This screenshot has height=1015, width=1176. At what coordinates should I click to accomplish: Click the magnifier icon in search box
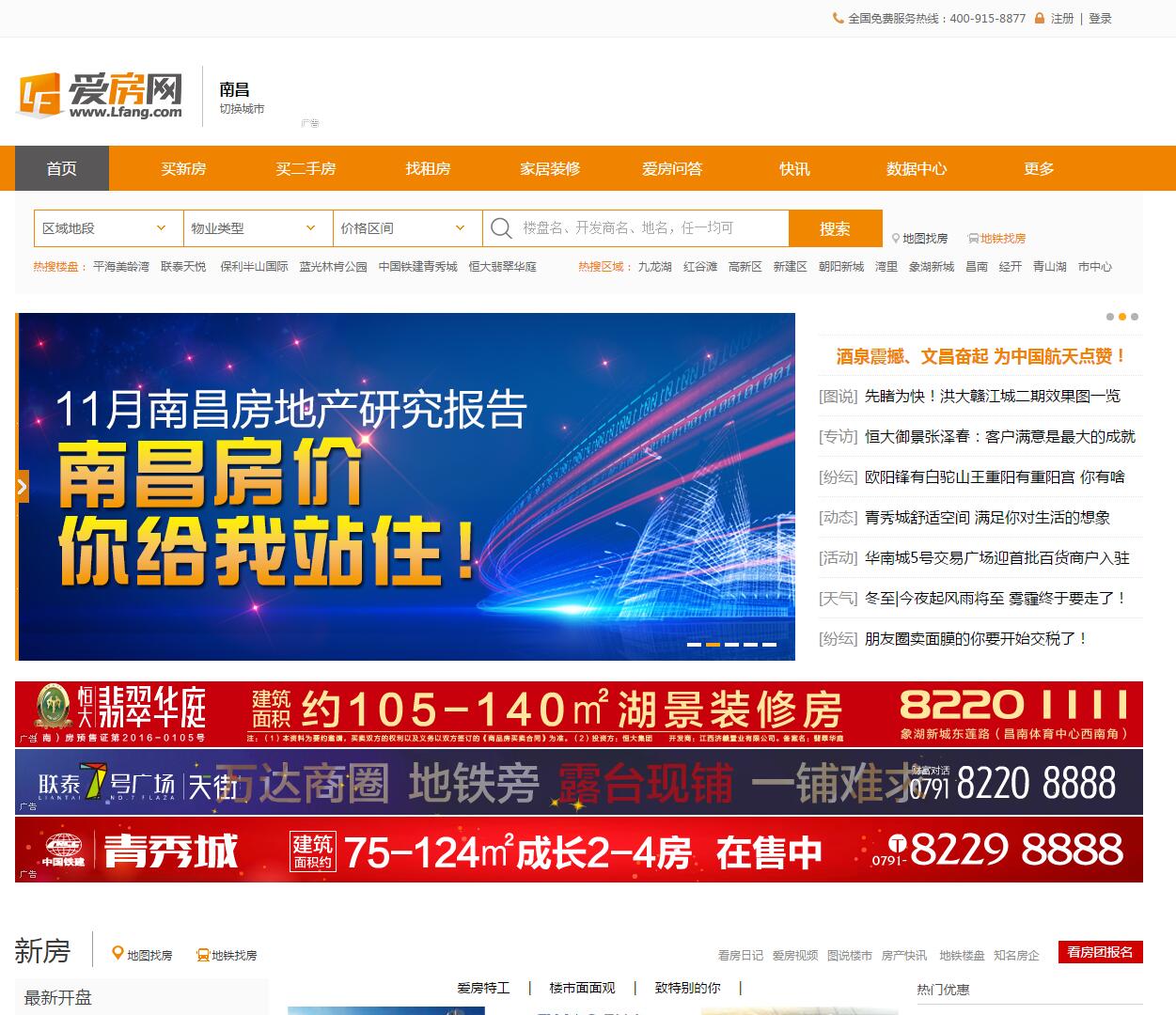[x=502, y=228]
